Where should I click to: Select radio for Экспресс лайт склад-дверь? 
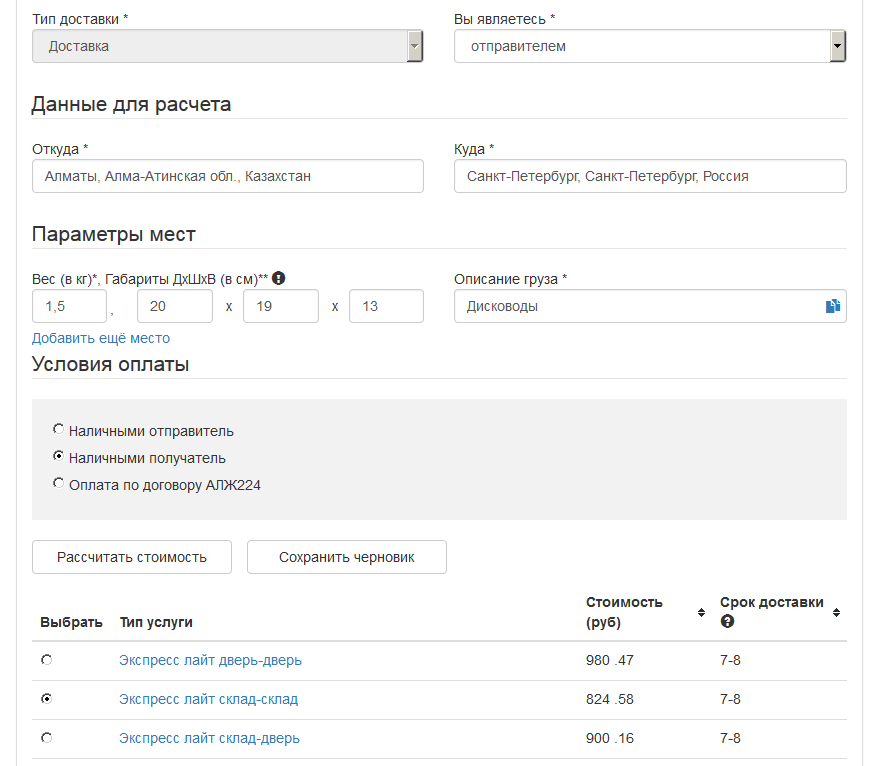coord(46,738)
